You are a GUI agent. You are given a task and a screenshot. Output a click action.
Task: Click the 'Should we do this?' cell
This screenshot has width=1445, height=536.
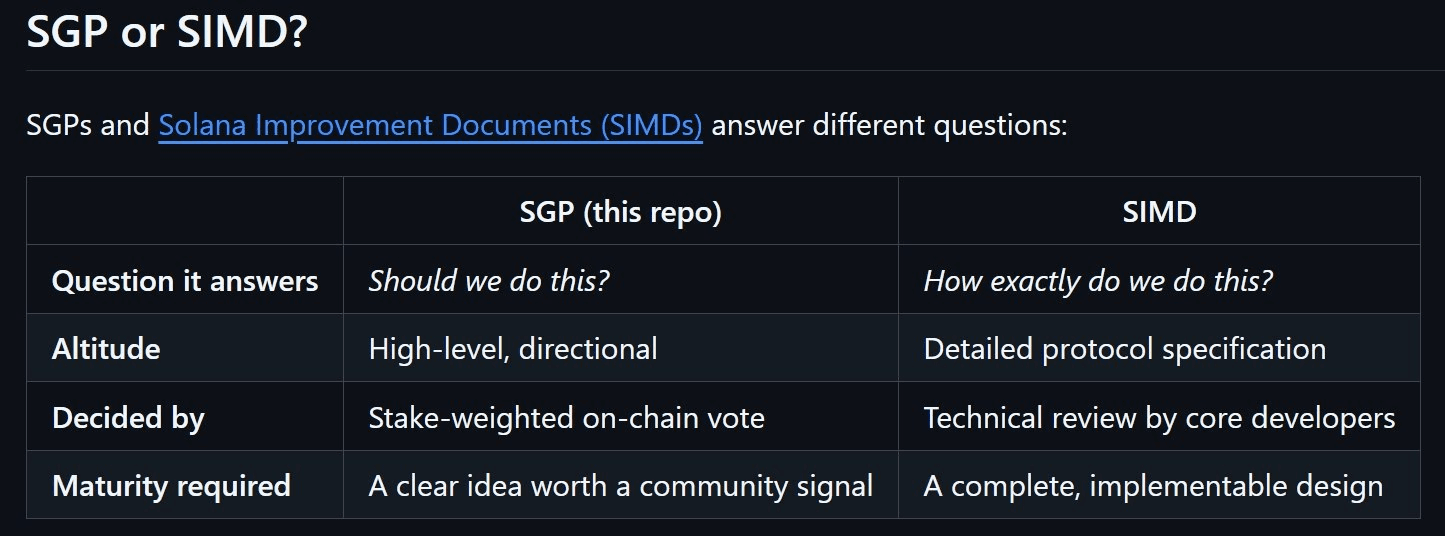[x=620, y=281]
